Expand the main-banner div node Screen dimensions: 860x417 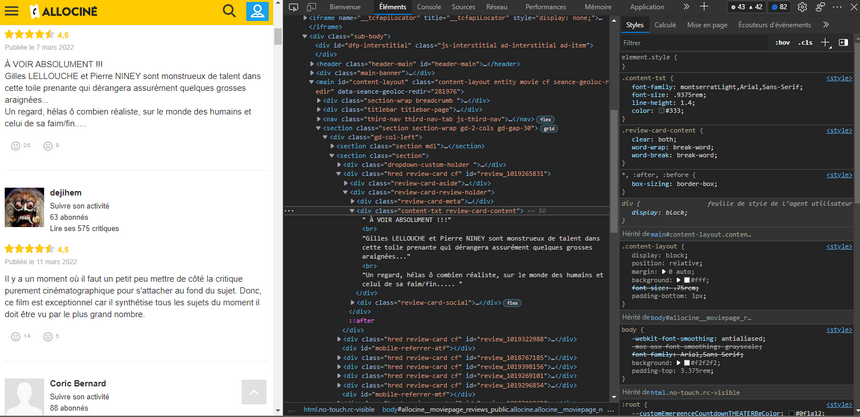tap(312, 73)
